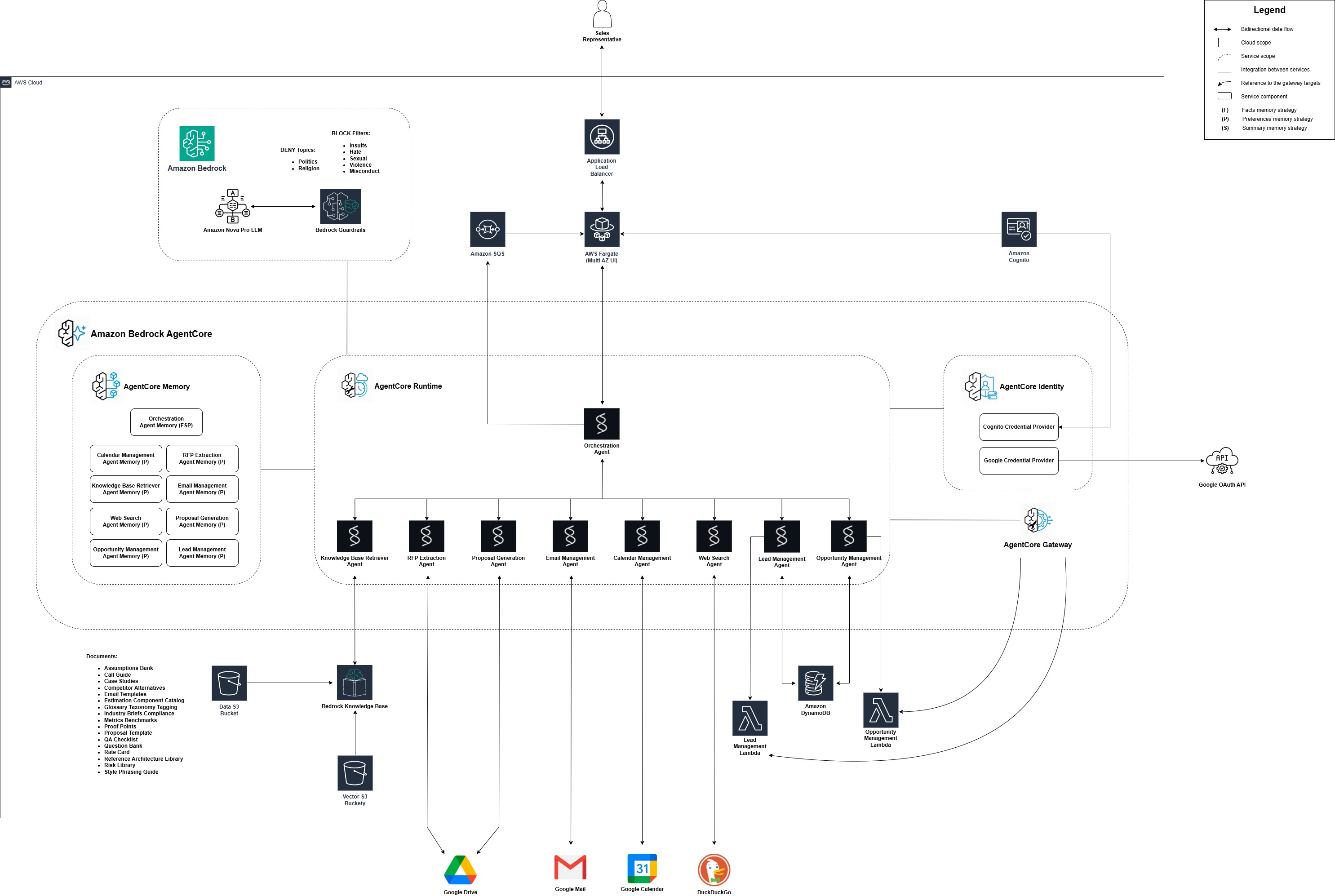Select the Lead Management Lambda icon
This screenshot has width=1335, height=896.
pos(750,718)
